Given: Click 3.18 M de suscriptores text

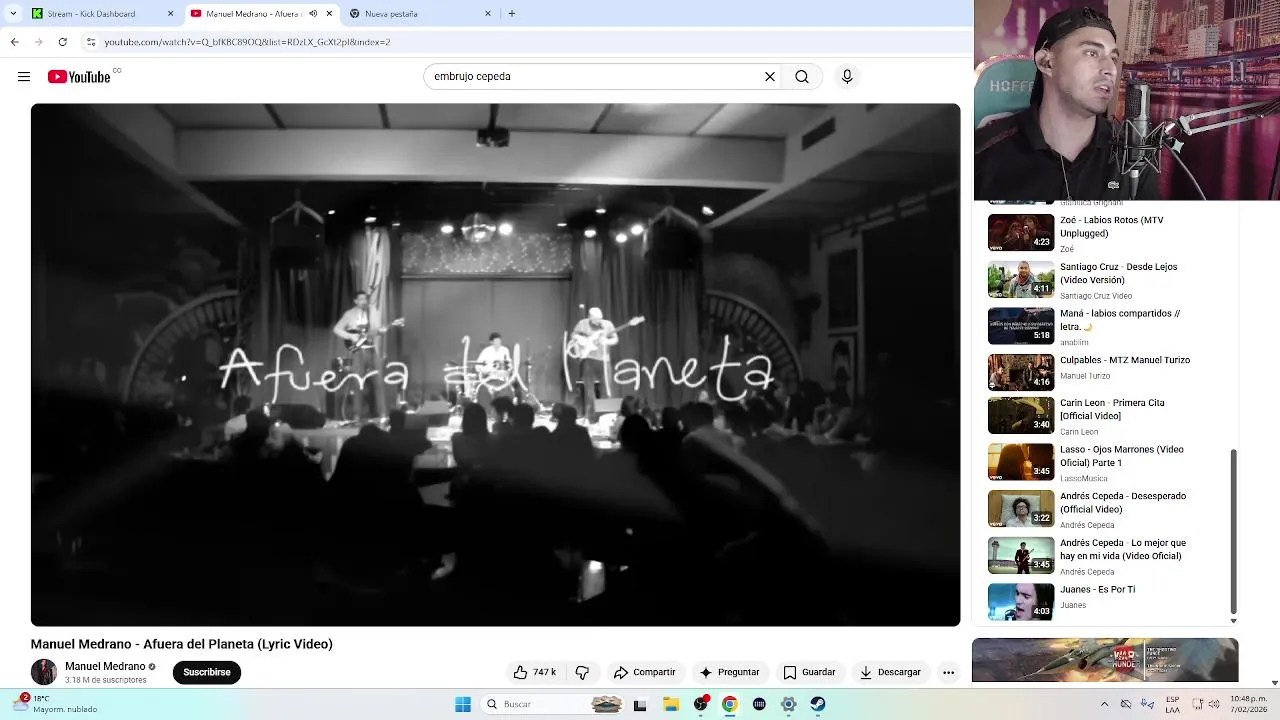Looking at the screenshot, I should point(105,680).
